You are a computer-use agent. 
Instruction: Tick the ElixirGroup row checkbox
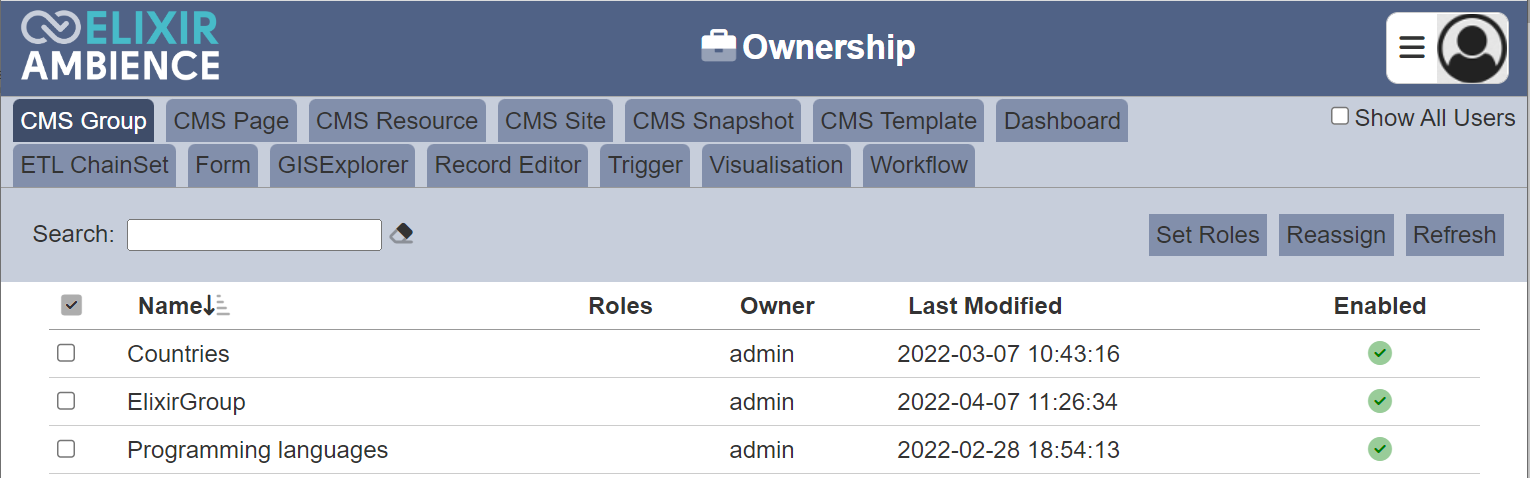click(66, 401)
